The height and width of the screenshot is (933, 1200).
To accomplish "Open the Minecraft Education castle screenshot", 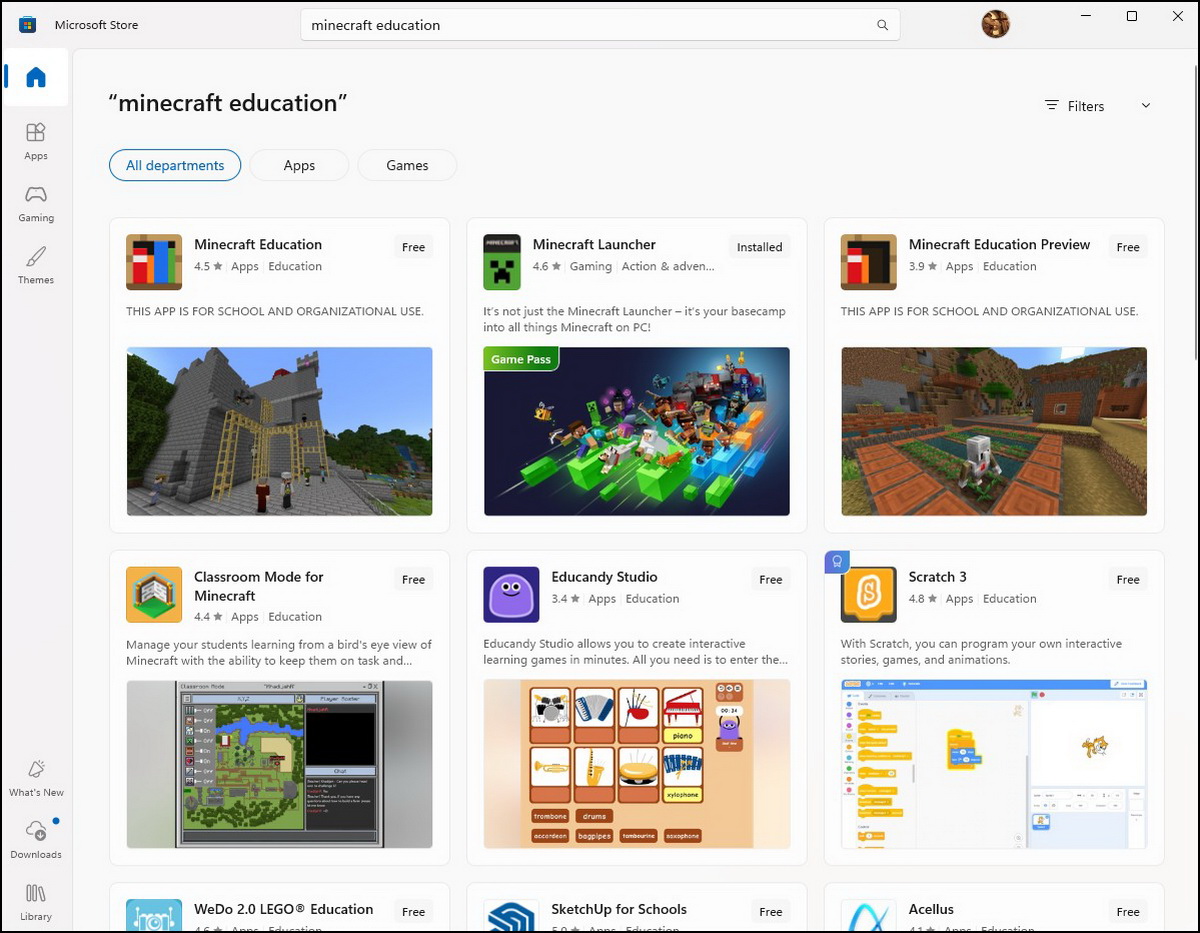I will coord(279,431).
